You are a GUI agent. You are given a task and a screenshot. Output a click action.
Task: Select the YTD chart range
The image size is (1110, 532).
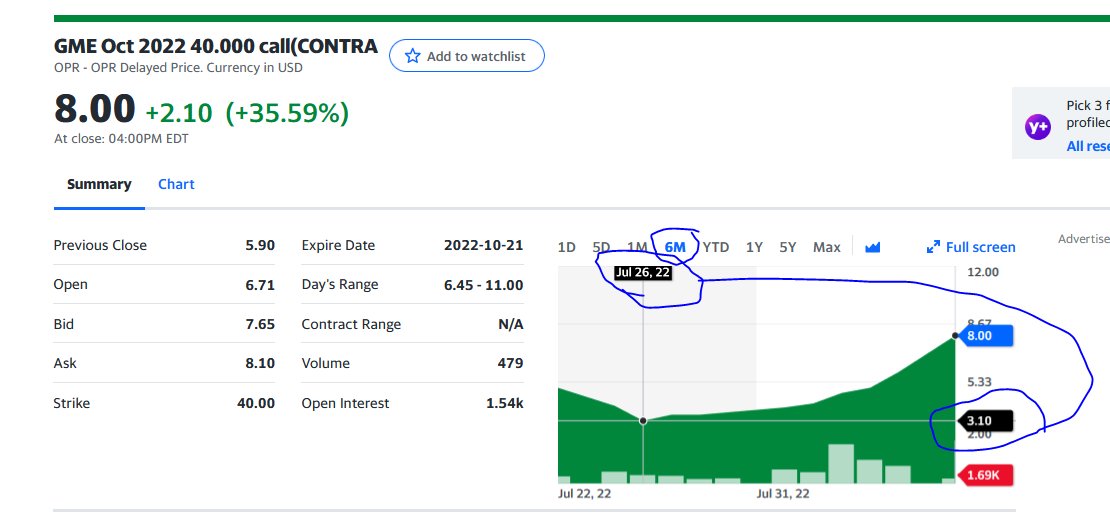coord(716,247)
